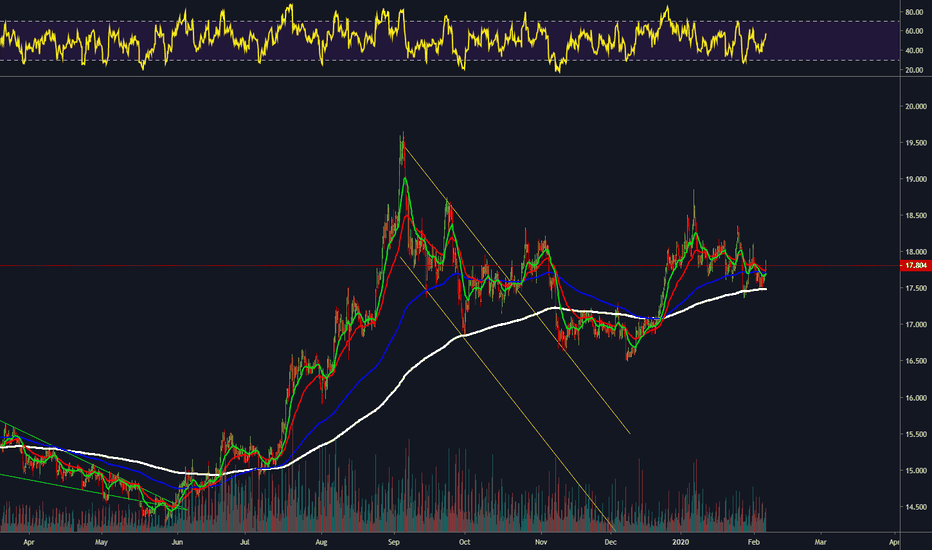
Task: Click the 17.500 price axis label
Action: point(916,288)
